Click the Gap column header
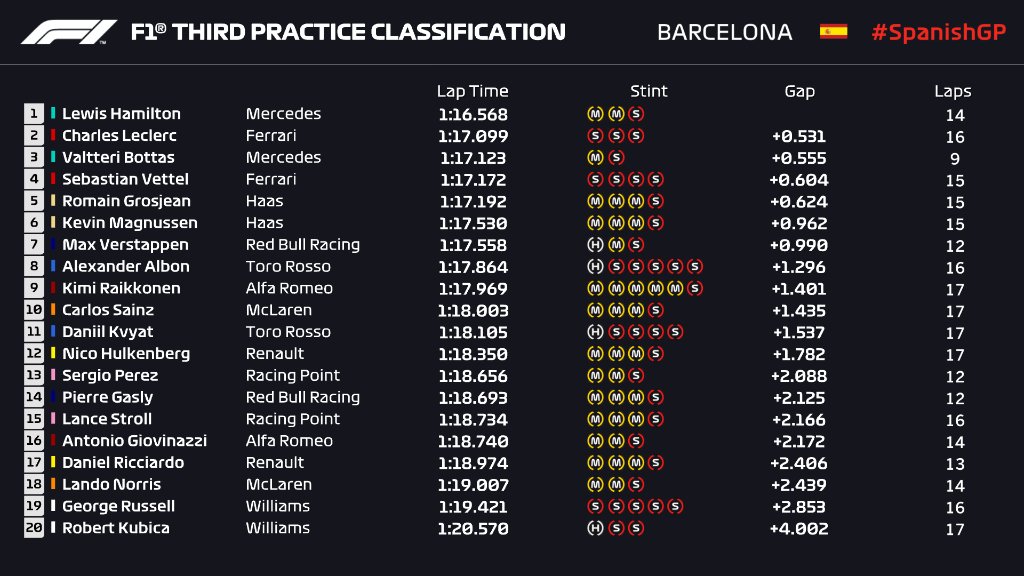 (799, 91)
